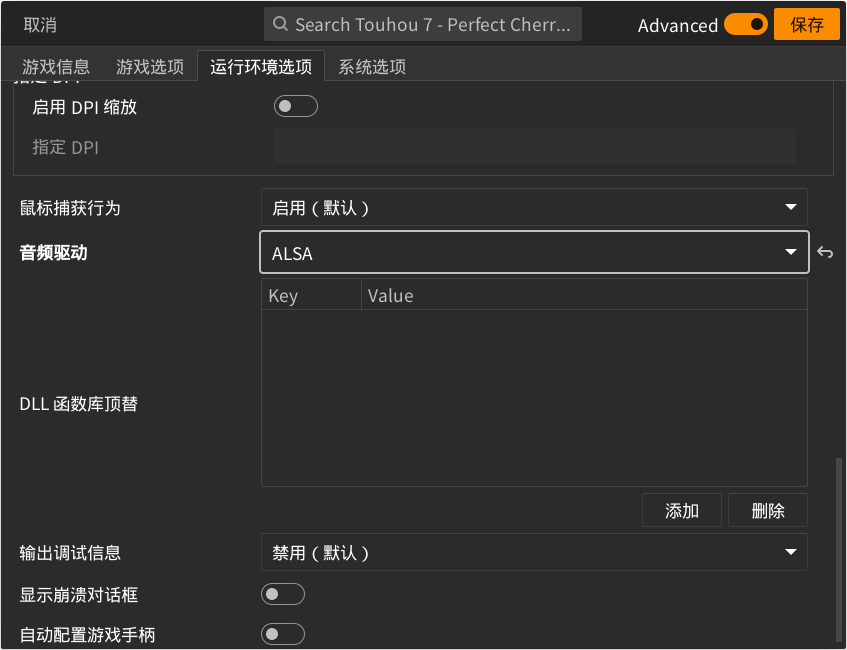Toggle the Advanced switch off
The width and height of the screenshot is (847, 650).
[x=745, y=24]
